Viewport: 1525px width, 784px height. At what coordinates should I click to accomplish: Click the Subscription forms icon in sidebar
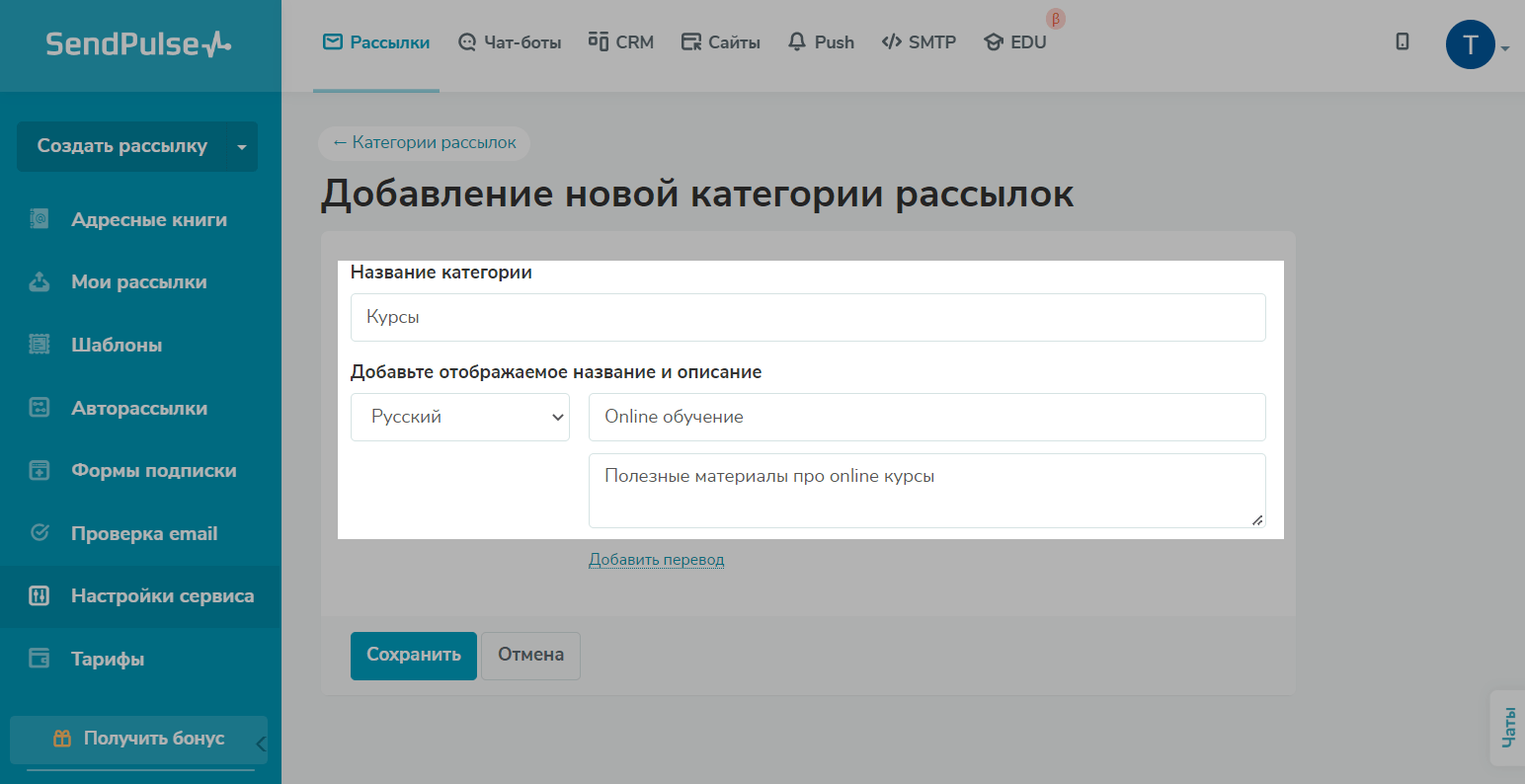pyautogui.click(x=40, y=471)
